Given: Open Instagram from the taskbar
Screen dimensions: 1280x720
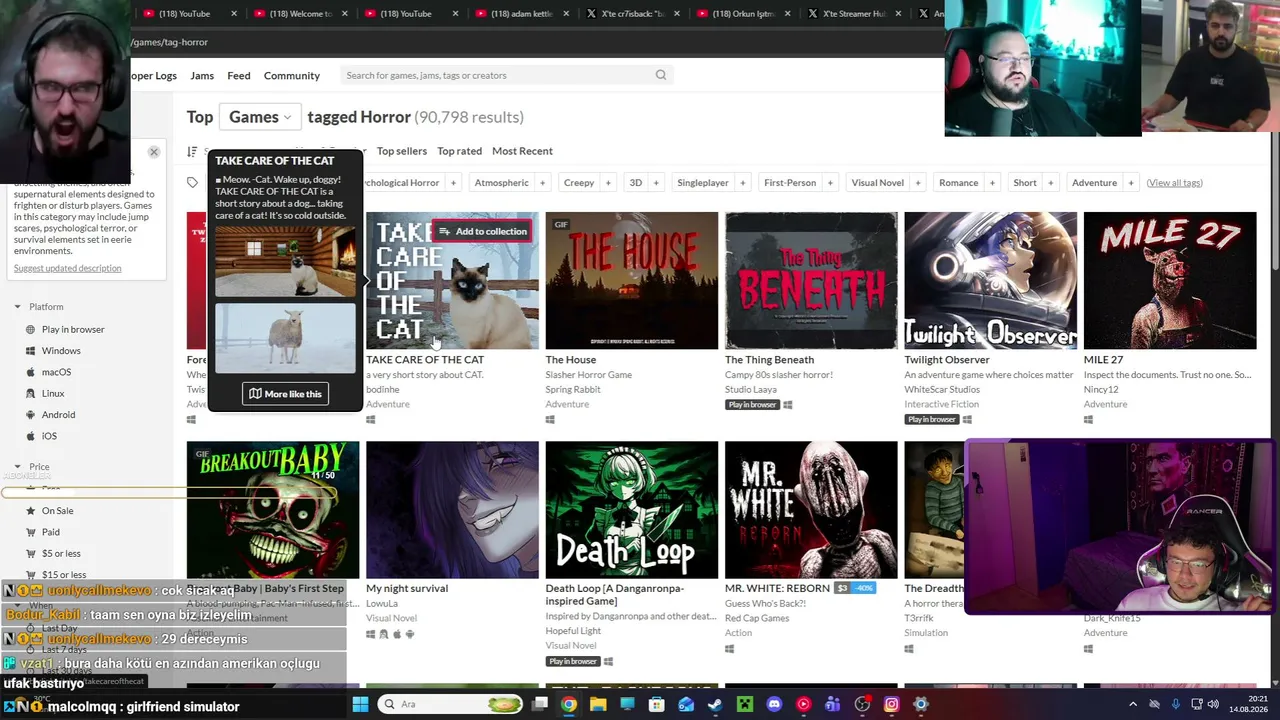Looking at the screenshot, I should [x=891, y=704].
